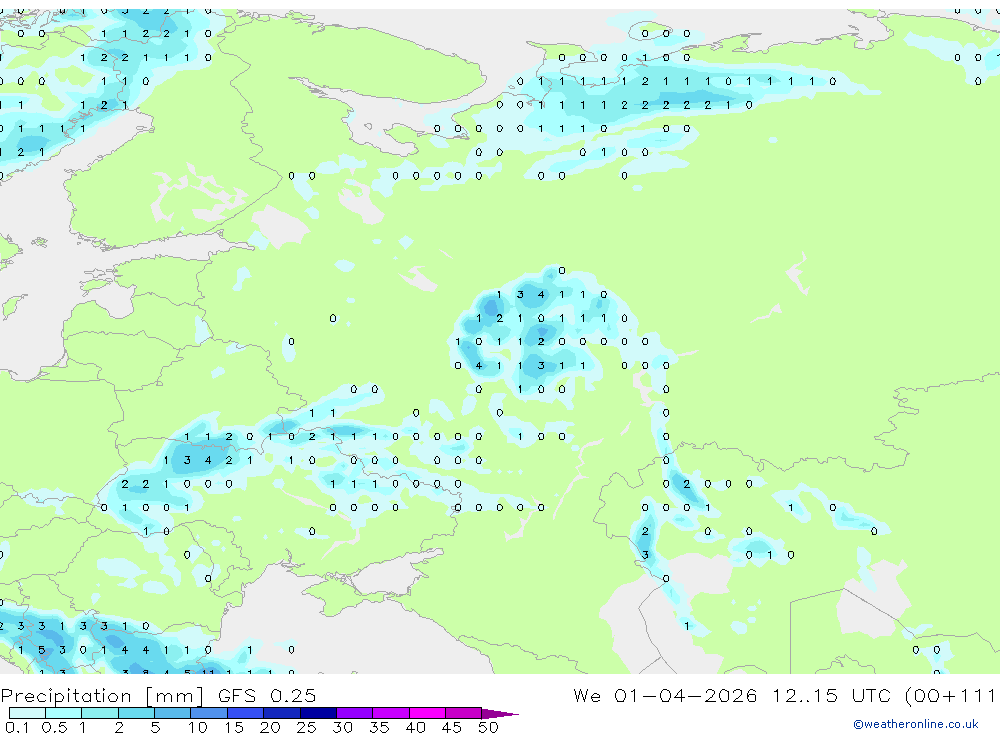
Task: Click the 2–5 mm legend color swatch
Action: tap(136, 713)
